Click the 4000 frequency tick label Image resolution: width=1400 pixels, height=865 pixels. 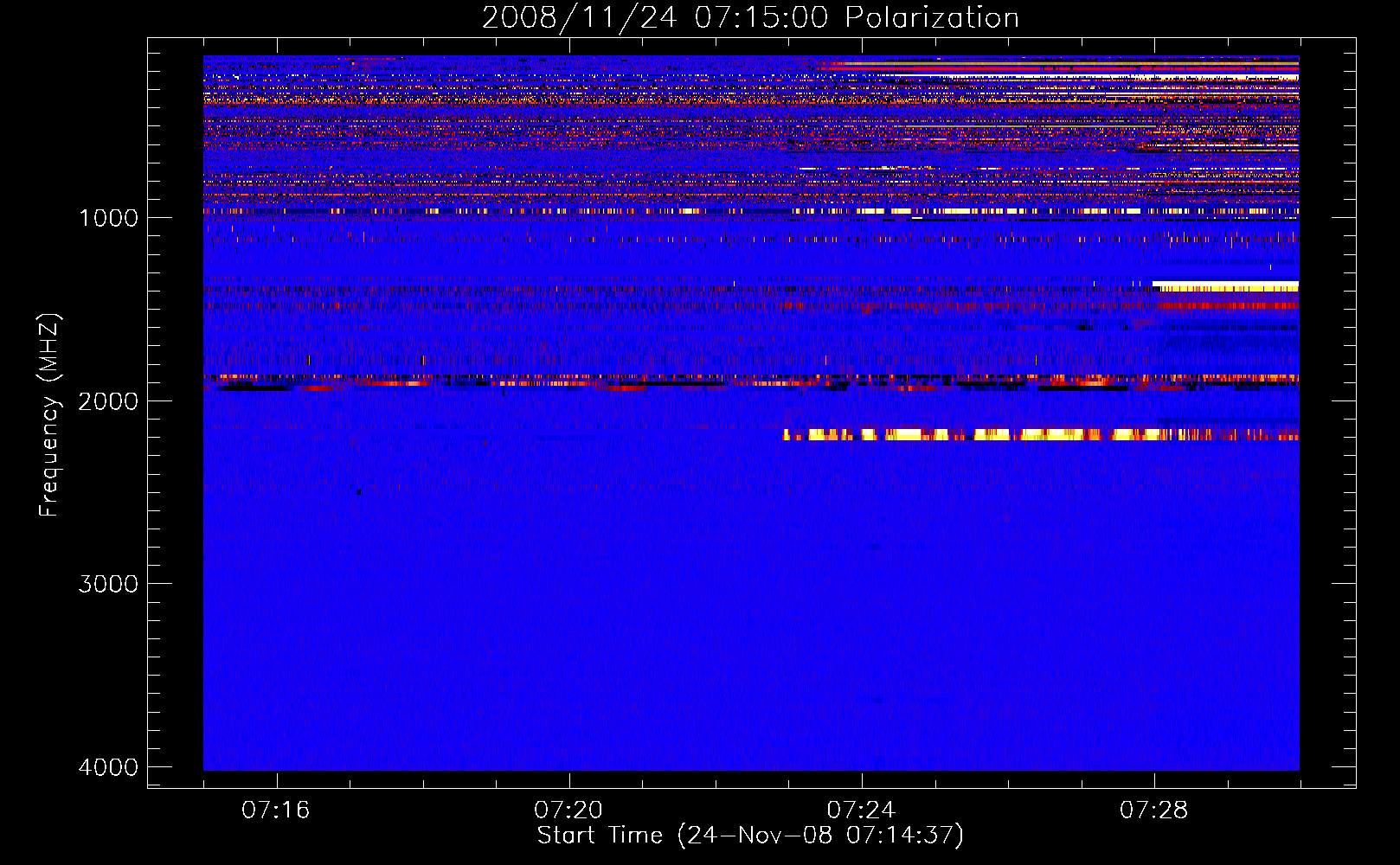(108, 767)
